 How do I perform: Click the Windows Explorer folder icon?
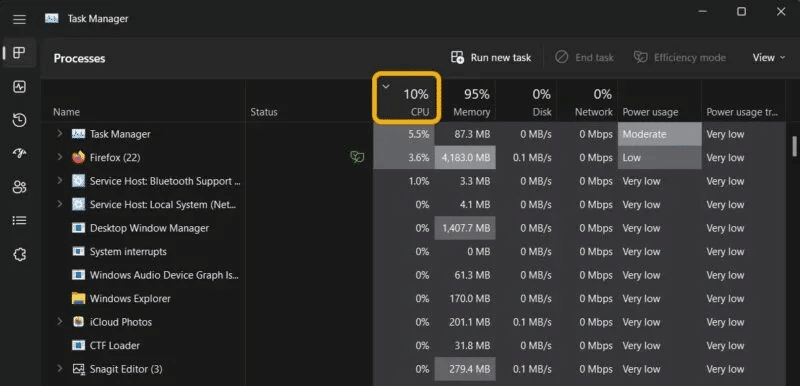point(78,298)
